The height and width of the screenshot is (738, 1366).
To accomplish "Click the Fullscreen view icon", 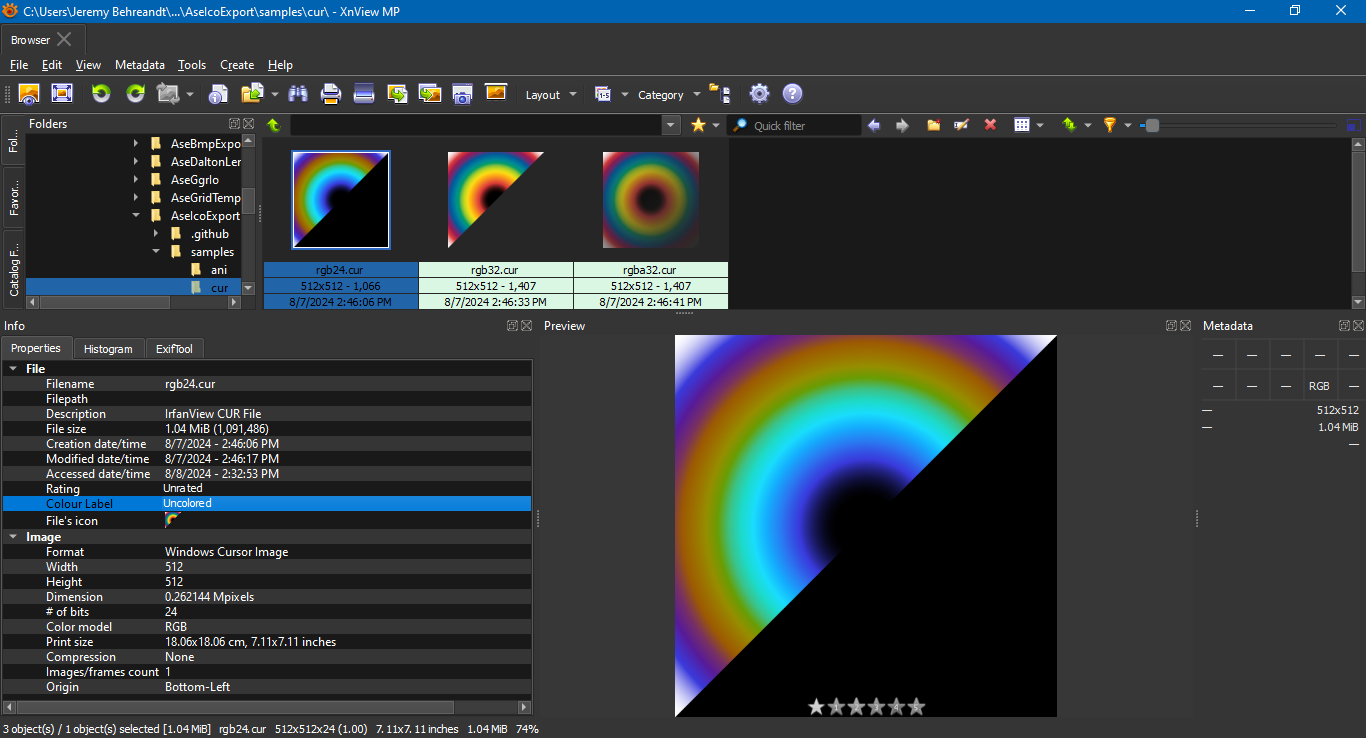I will (62, 94).
